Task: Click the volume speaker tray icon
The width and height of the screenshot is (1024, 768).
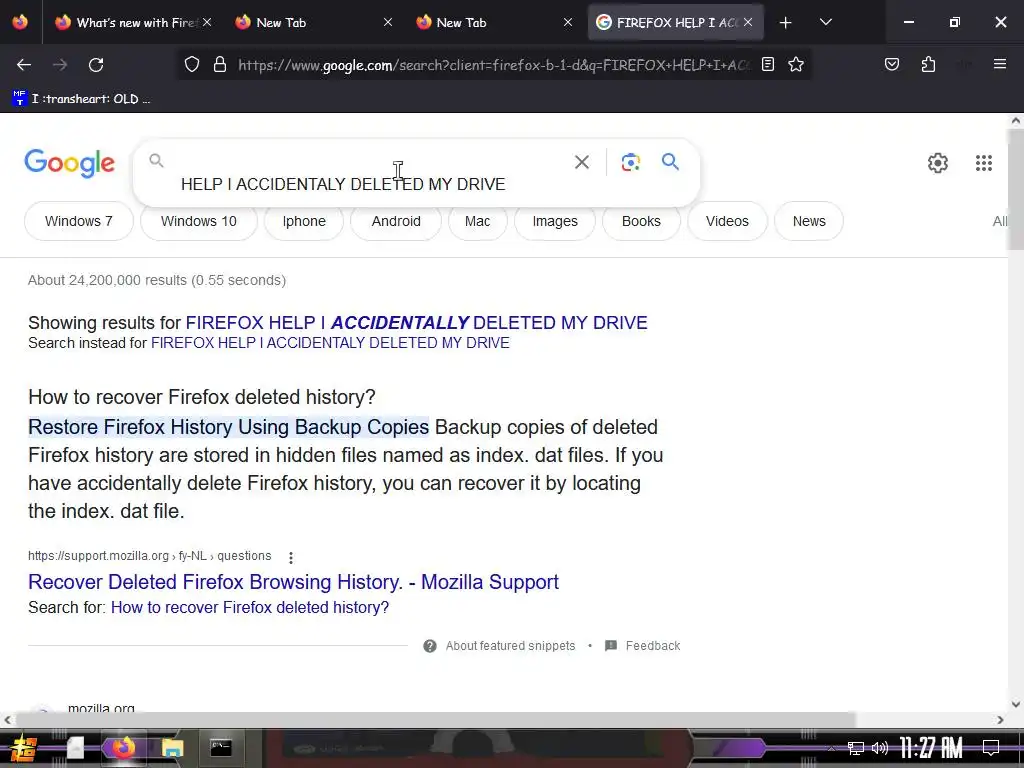Action: pos(880,748)
